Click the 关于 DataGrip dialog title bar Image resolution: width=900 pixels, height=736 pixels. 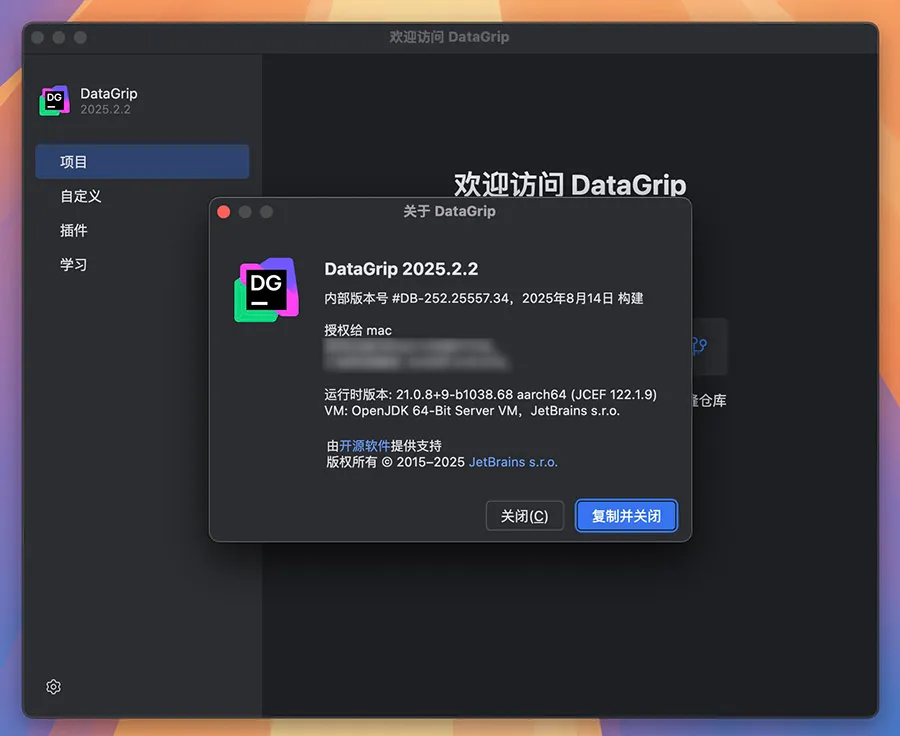[449, 212]
